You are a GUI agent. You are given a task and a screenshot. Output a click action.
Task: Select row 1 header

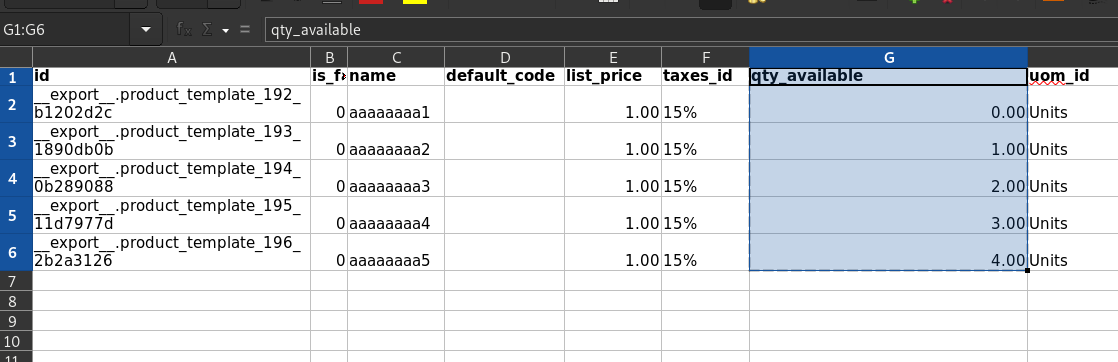16,77
